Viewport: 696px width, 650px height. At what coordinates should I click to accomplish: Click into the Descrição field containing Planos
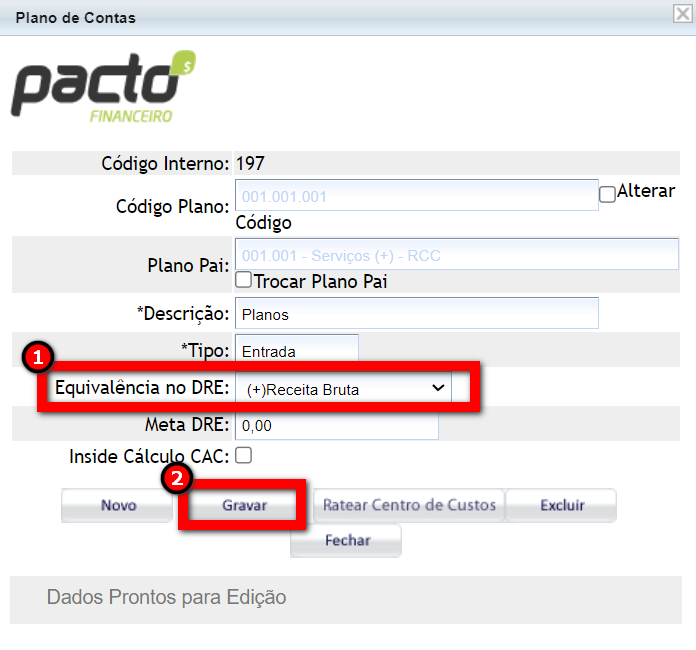pyautogui.click(x=416, y=313)
